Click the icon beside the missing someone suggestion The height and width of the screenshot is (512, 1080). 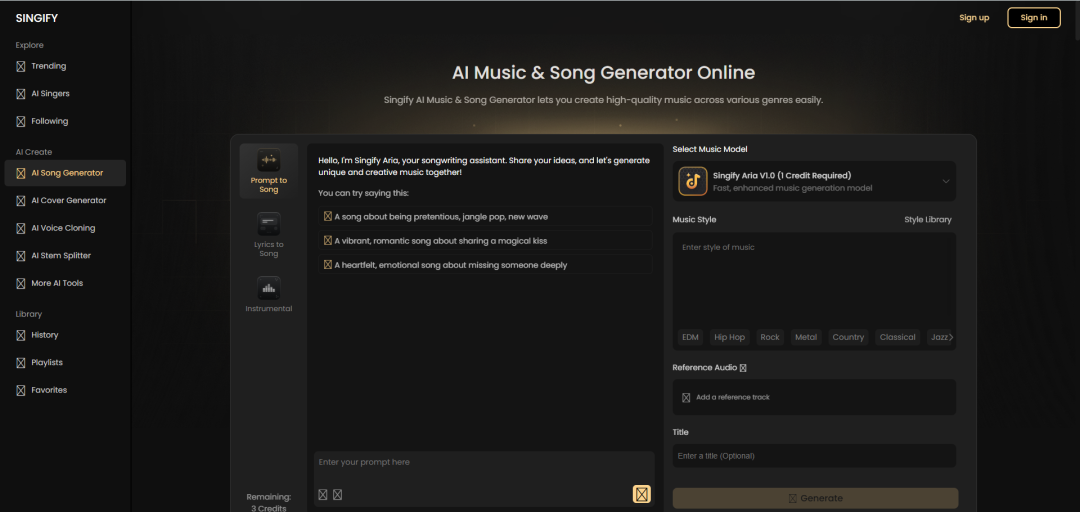[328, 265]
